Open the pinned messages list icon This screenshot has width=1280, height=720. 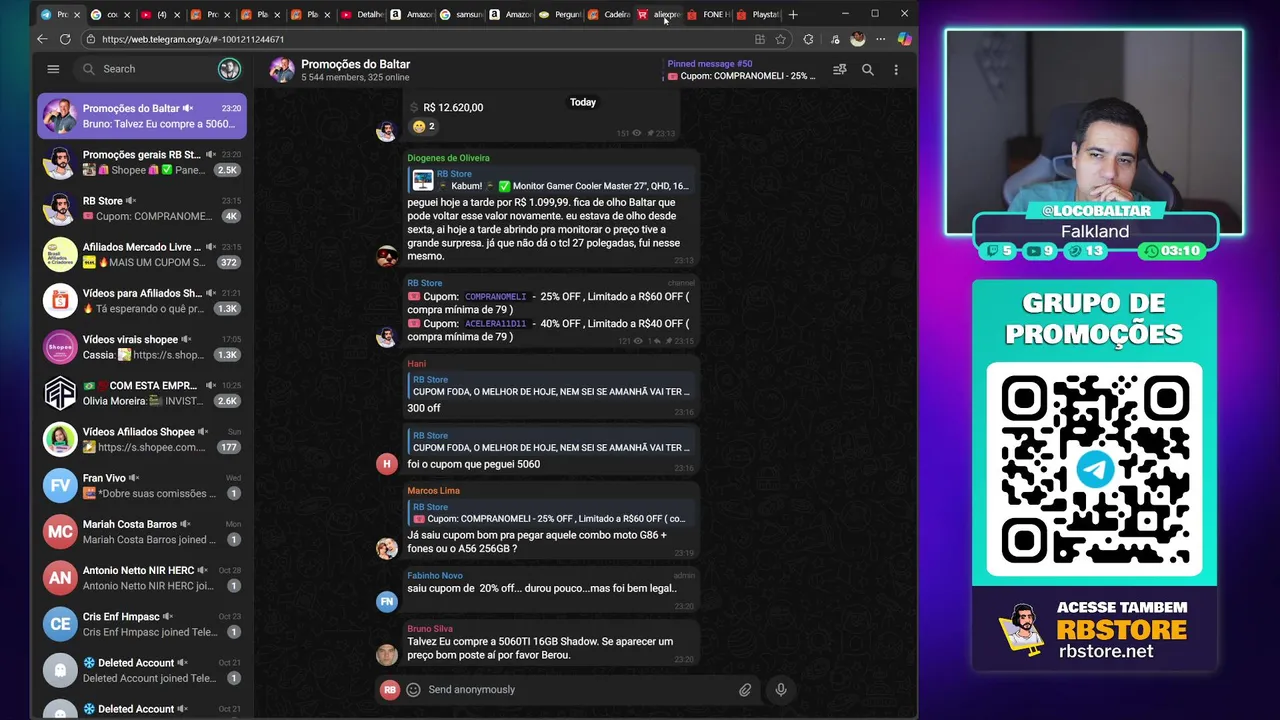(x=840, y=70)
